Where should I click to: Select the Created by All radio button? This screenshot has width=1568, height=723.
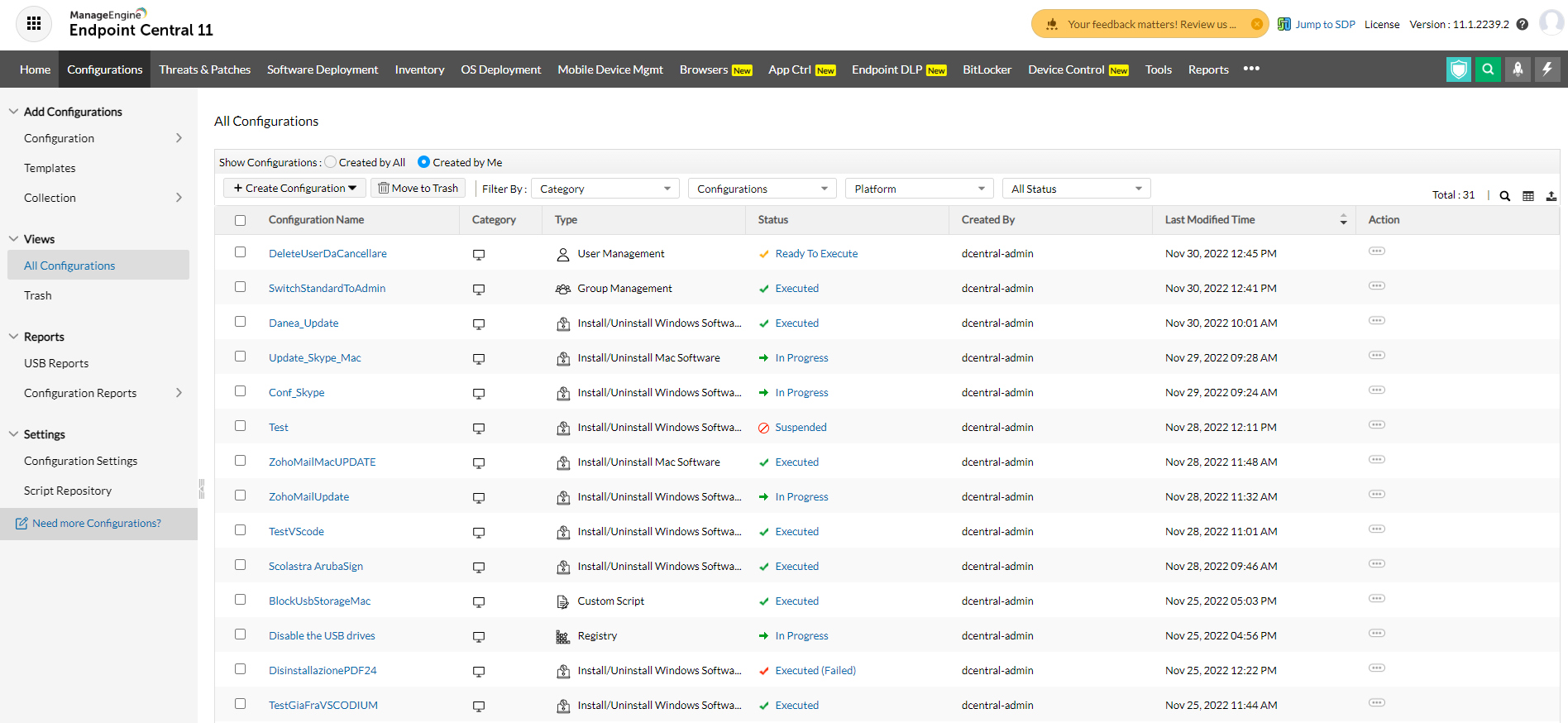coord(331,162)
